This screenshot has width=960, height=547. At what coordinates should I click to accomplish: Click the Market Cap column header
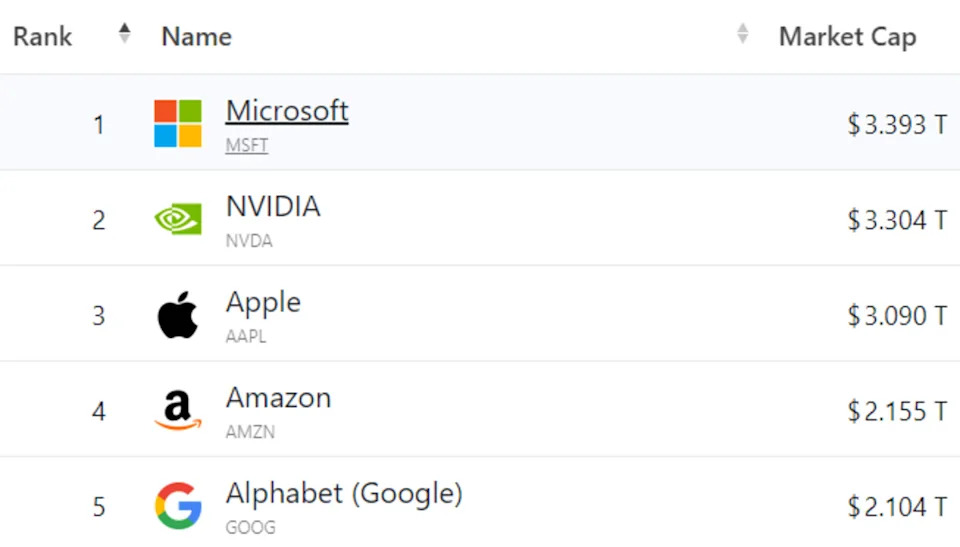(x=847, y=37)
